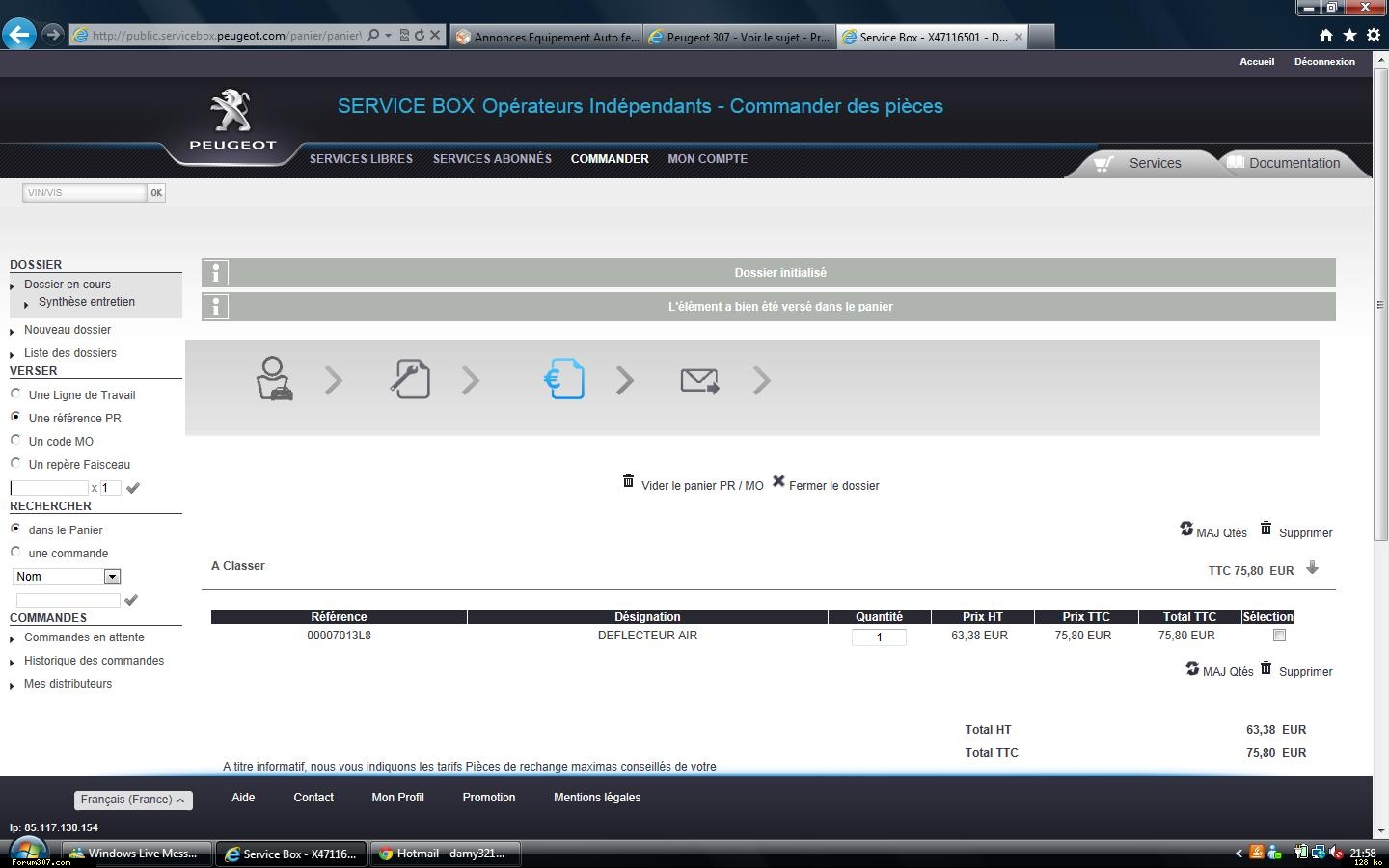
Task: Click the VIN/VIS input field
Action: tap(85, 193)
